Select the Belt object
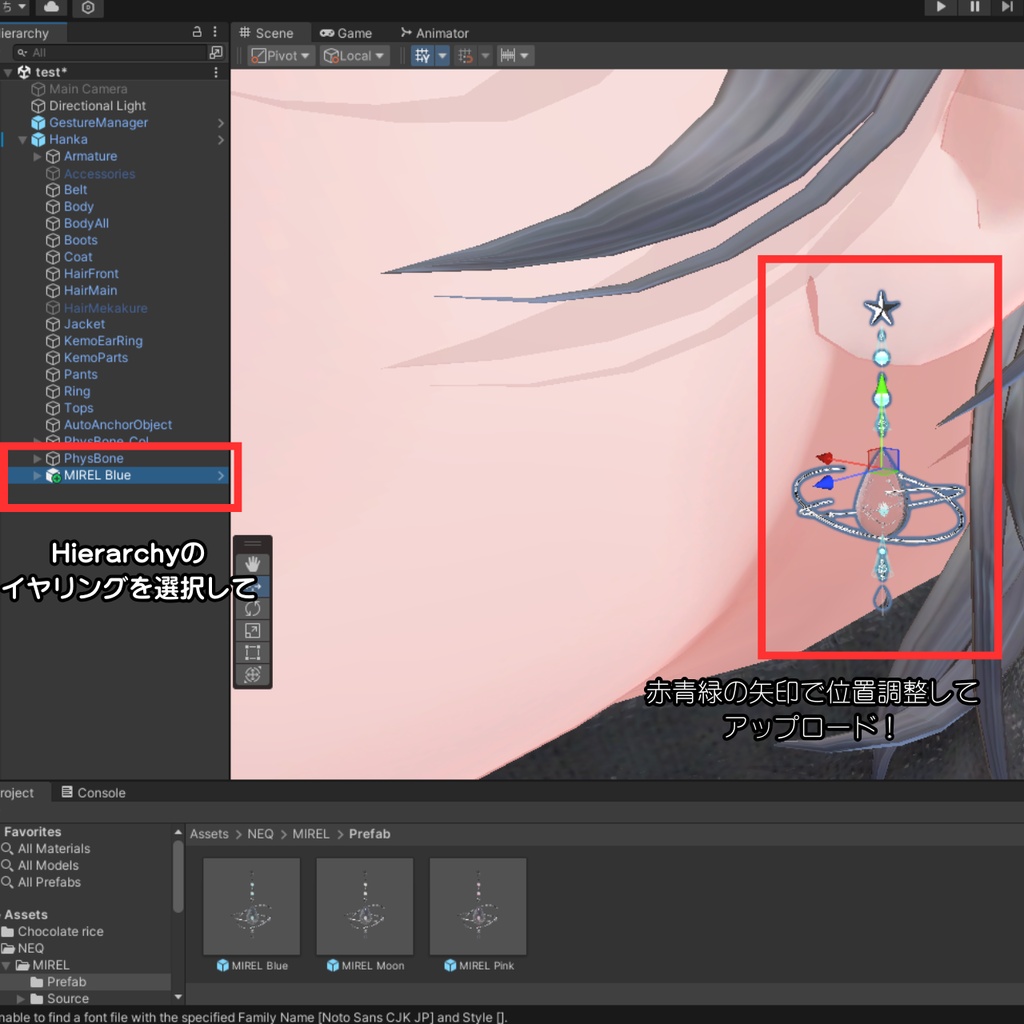Screen dimensions: 1024x1024 point(75,190)
